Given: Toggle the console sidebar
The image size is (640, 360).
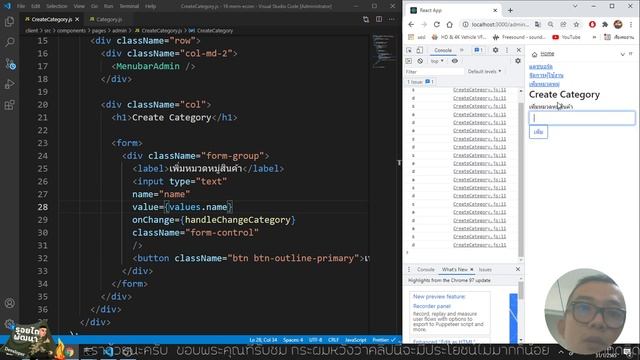Looking at the screenshot, I should click(409, 61).
